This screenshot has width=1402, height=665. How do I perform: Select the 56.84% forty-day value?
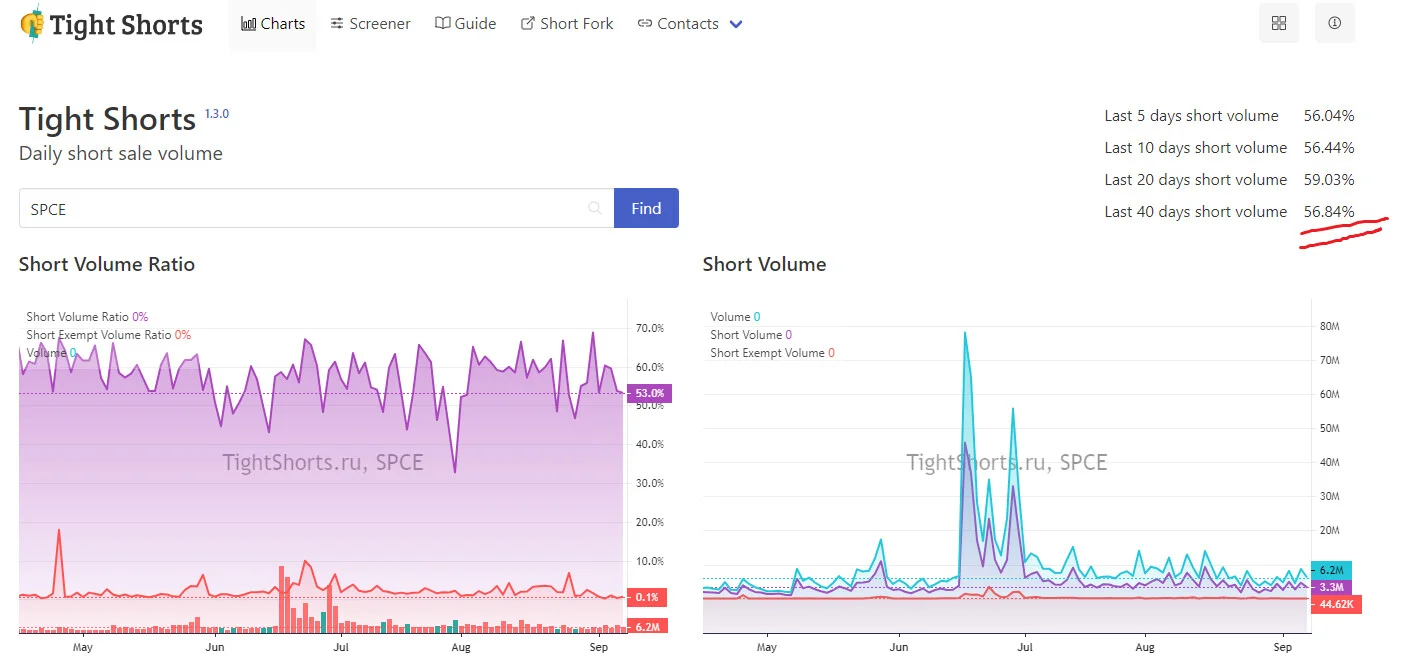[1329, 212]
